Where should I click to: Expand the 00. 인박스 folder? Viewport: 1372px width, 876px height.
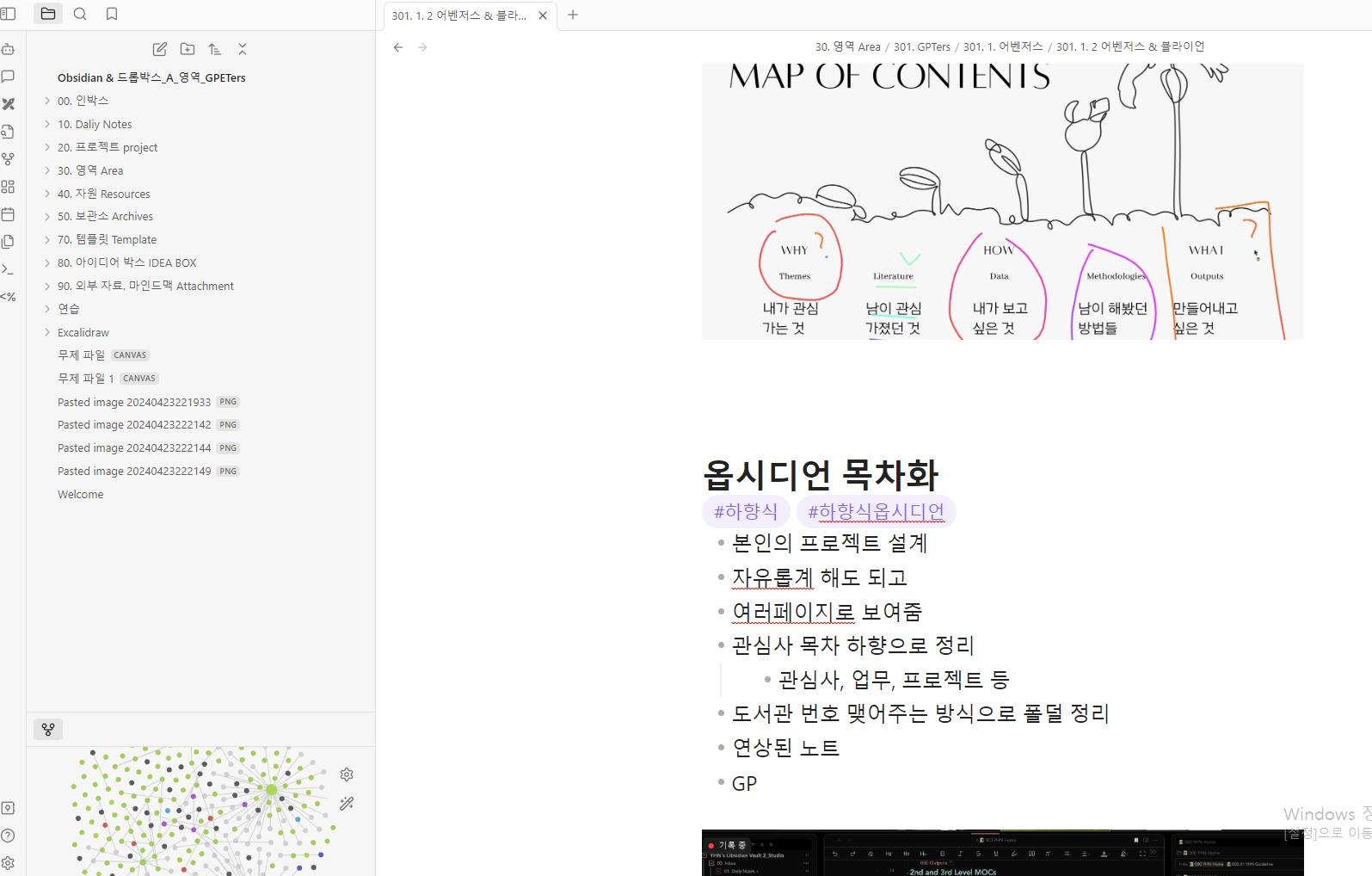coord(47,101)
